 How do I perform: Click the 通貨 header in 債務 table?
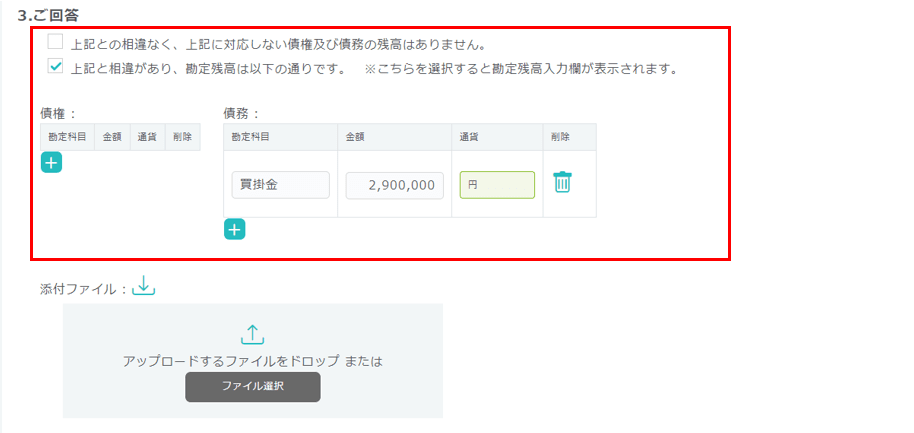468,136
